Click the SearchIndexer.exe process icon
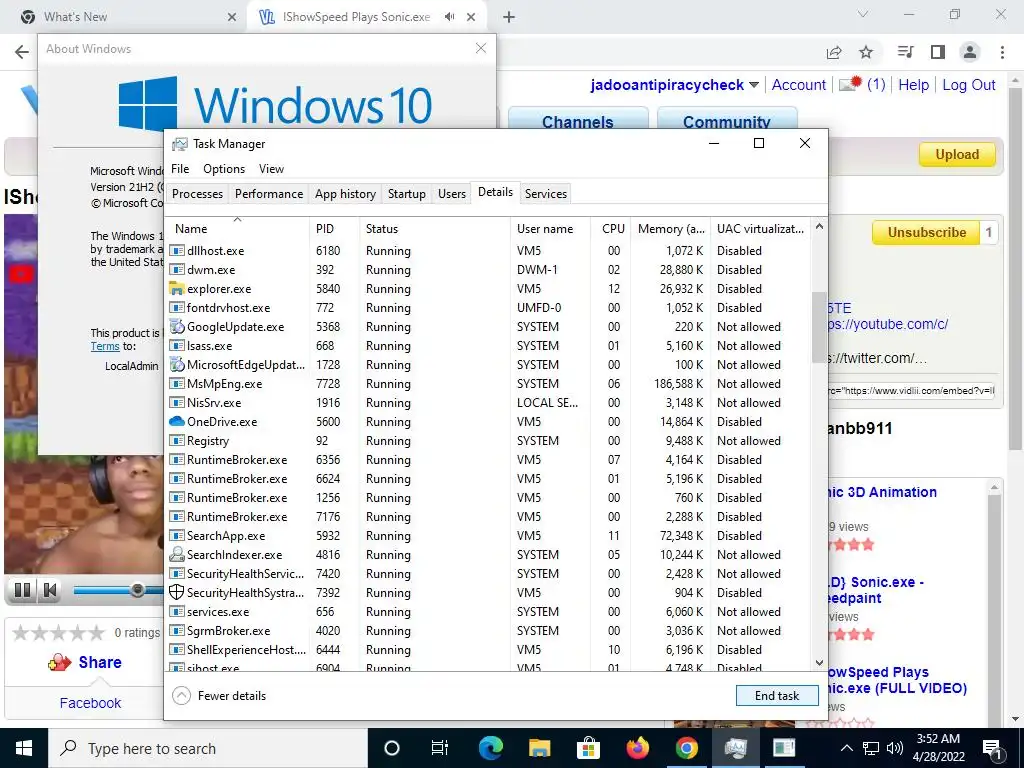Image resolution: width=1024 pixels, height=768 pixels. click(176, 554)
